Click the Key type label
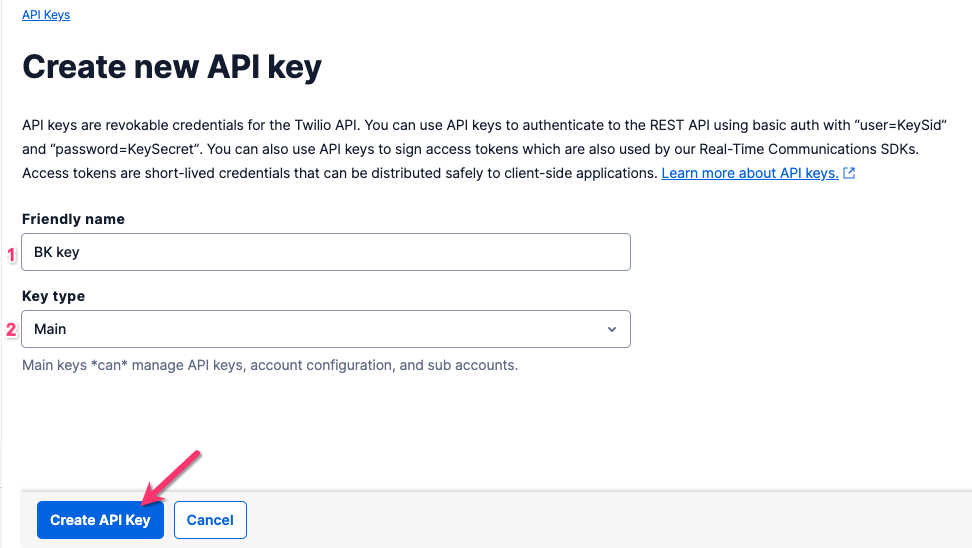Viewport: 972px width, 548px height. point(53,296)
